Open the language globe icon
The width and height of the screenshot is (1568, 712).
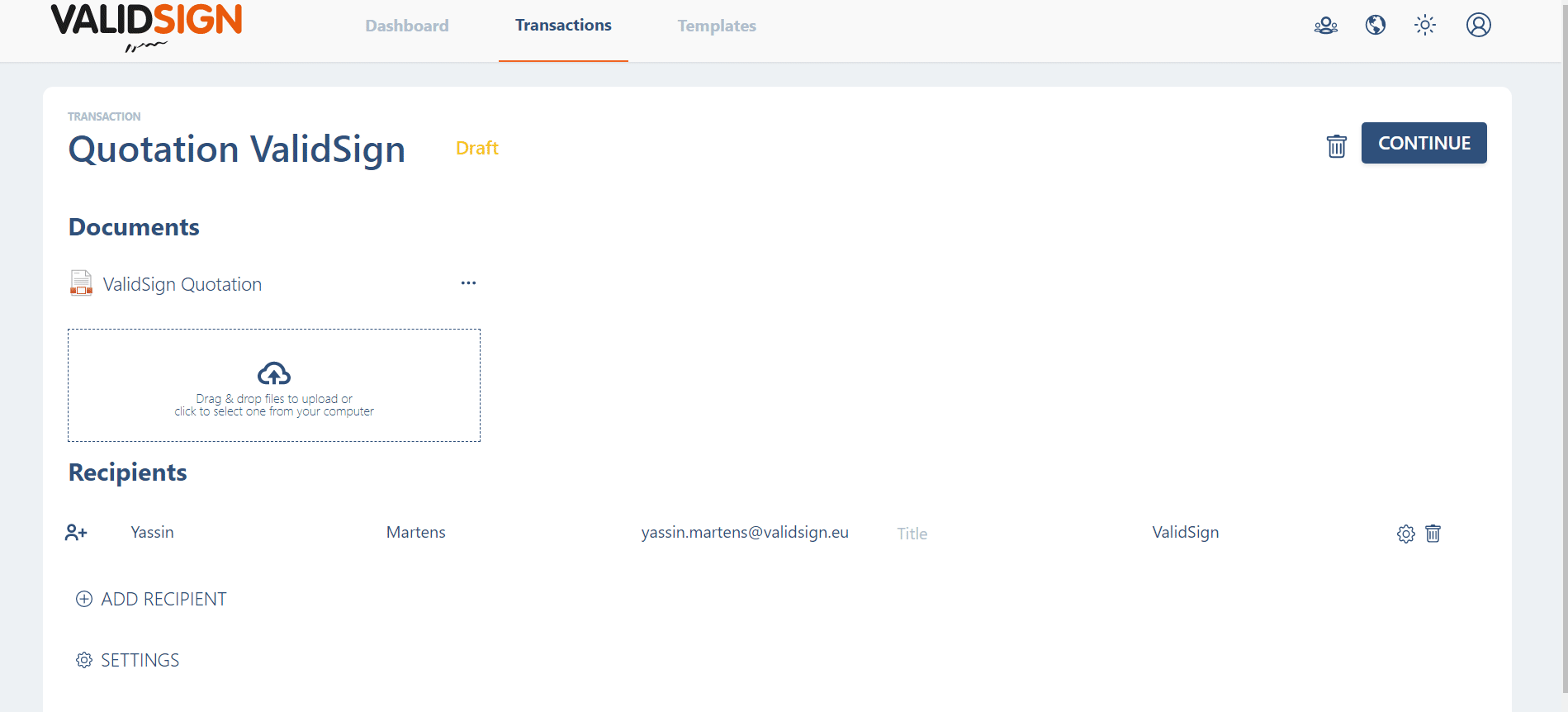(x=1376, y=26)
